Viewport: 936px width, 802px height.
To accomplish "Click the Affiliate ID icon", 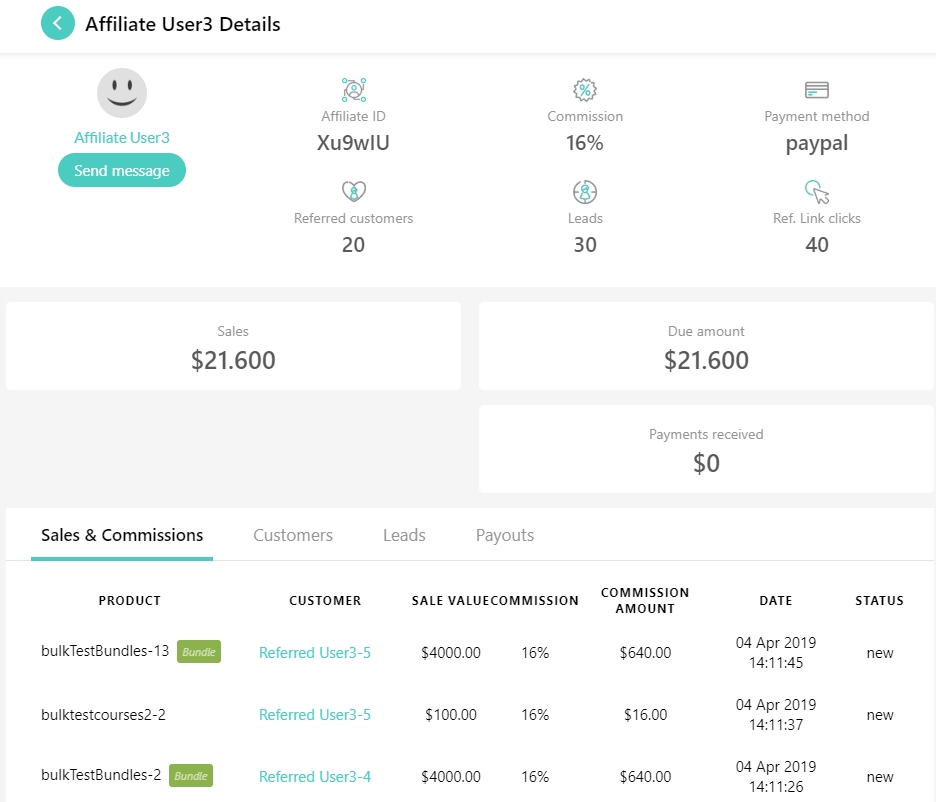I will (353, 90).
